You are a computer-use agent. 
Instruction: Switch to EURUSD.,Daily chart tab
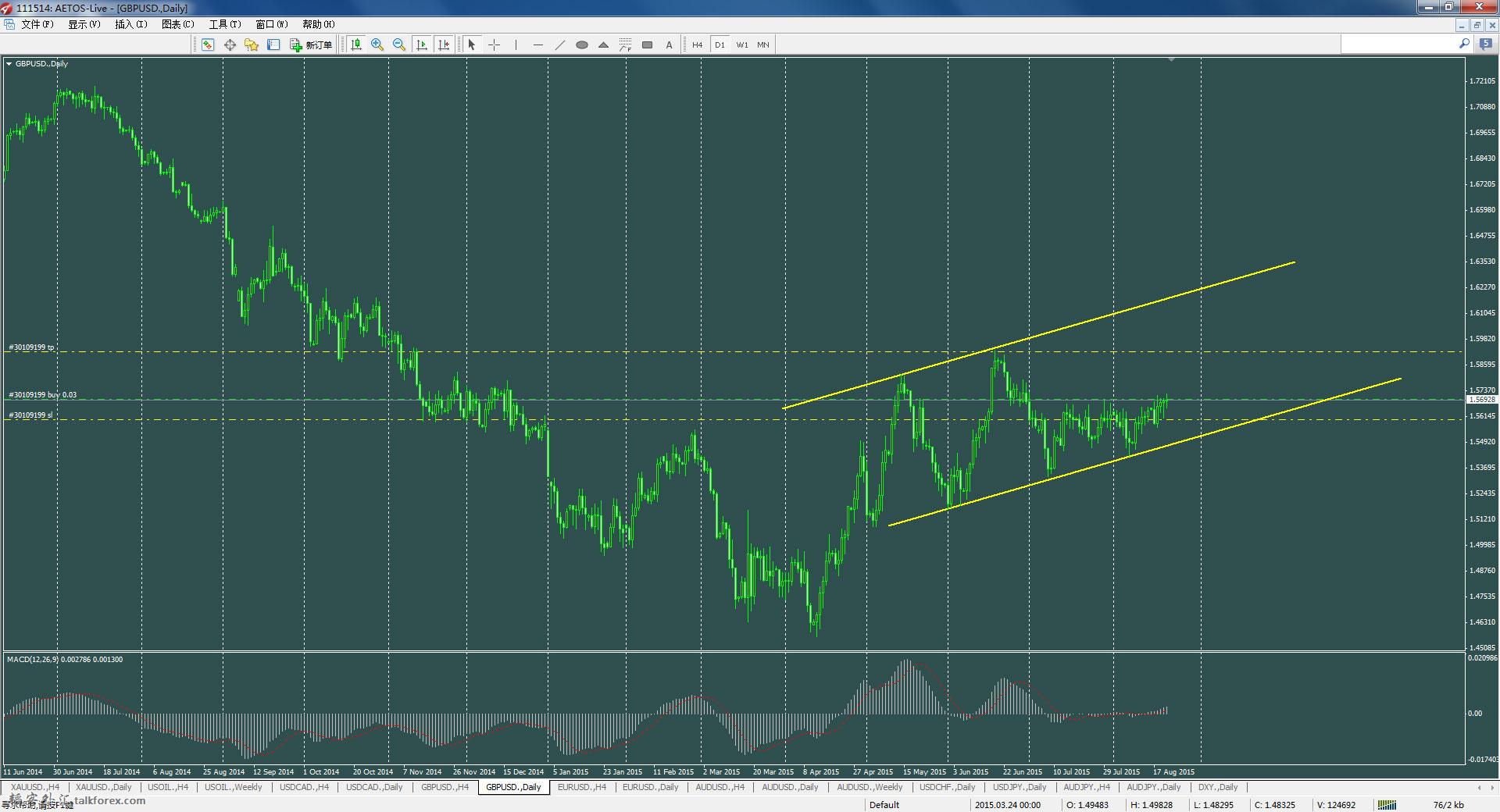651,787
